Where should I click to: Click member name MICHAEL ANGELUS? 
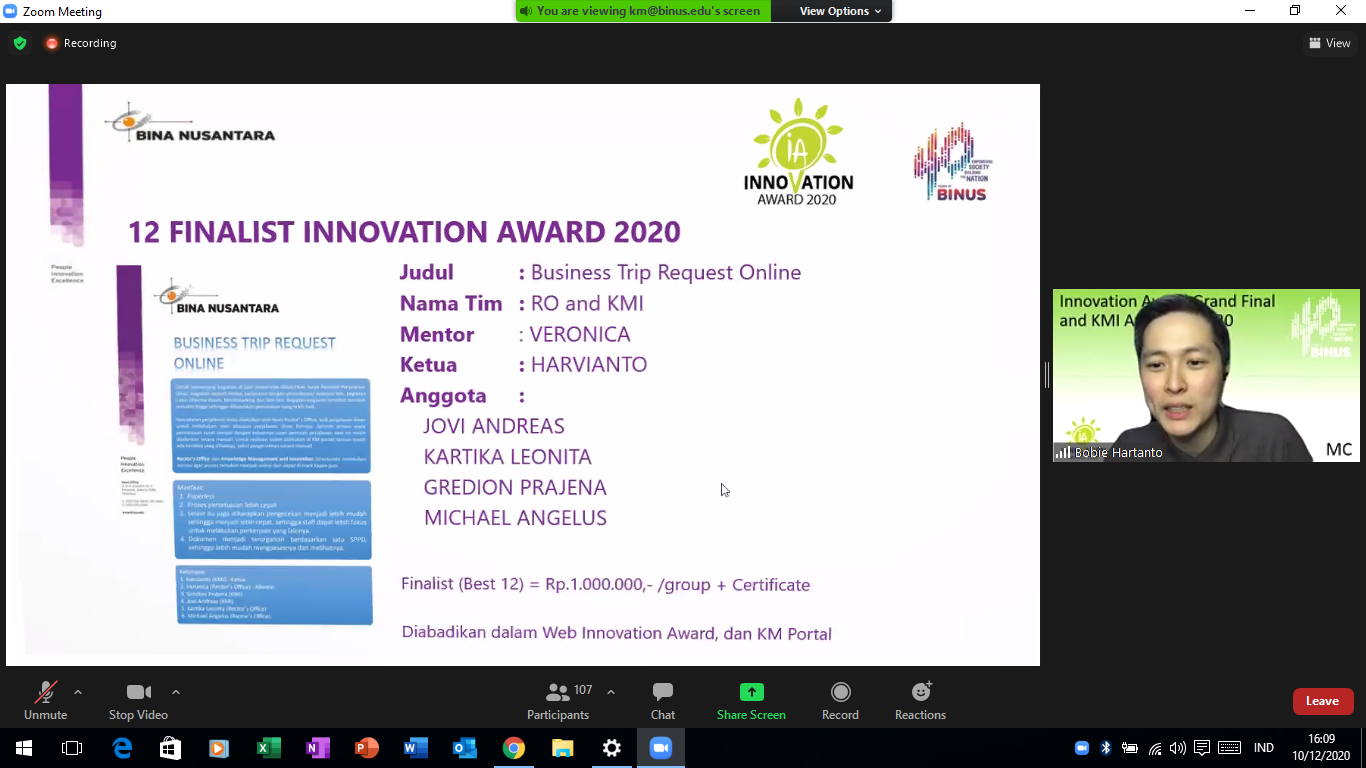pyautogui.click(x=515, y=518)
